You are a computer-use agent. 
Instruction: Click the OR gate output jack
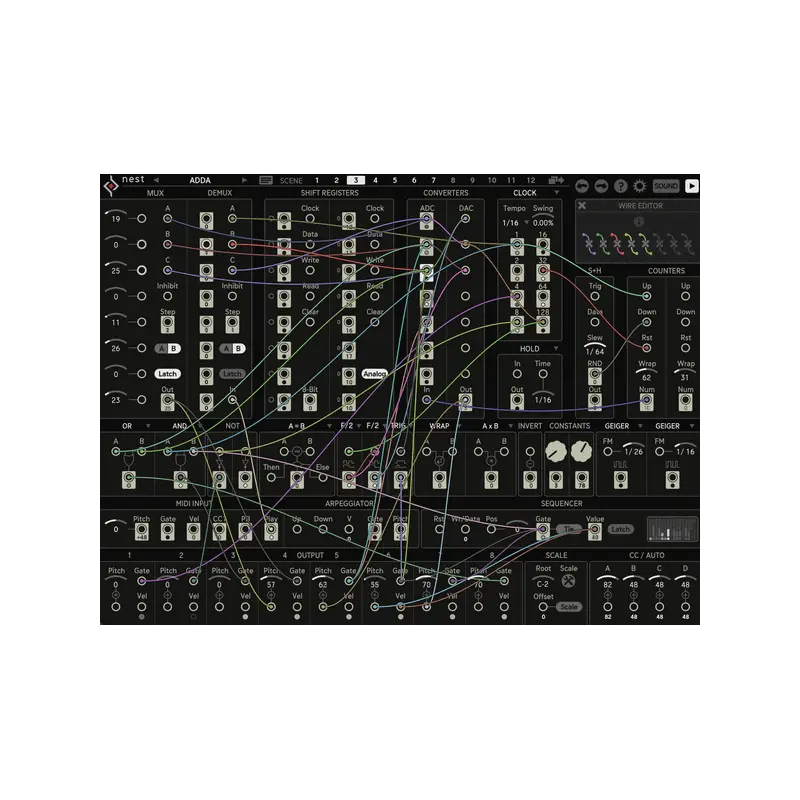point(129,479)
